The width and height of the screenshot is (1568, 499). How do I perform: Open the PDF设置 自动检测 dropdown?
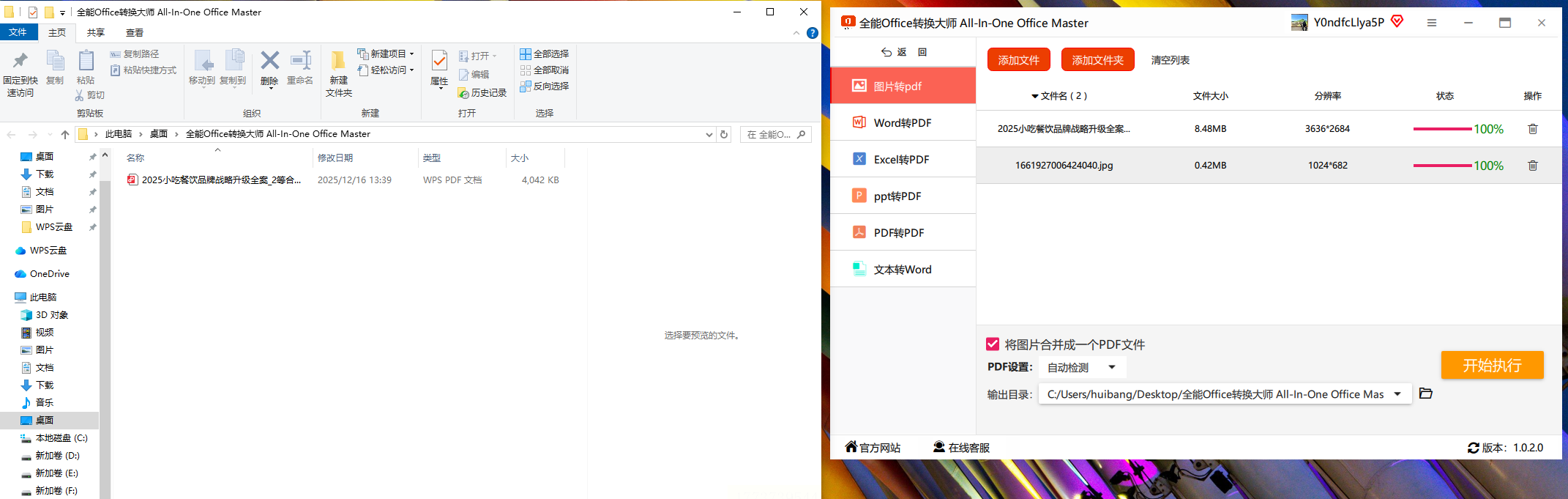(1082, 367)
